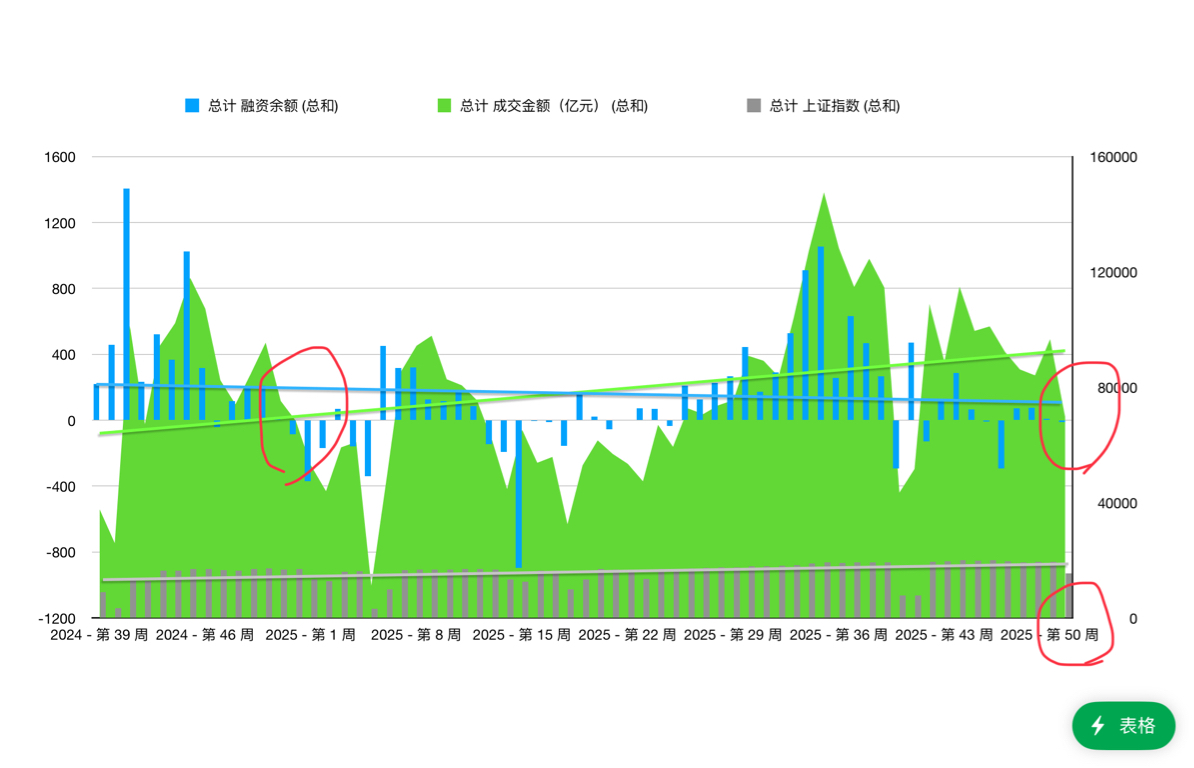Select the 总计 融资余额 (总和) legend label
This screenshot has width=1194, height=768.
point(273,106)
